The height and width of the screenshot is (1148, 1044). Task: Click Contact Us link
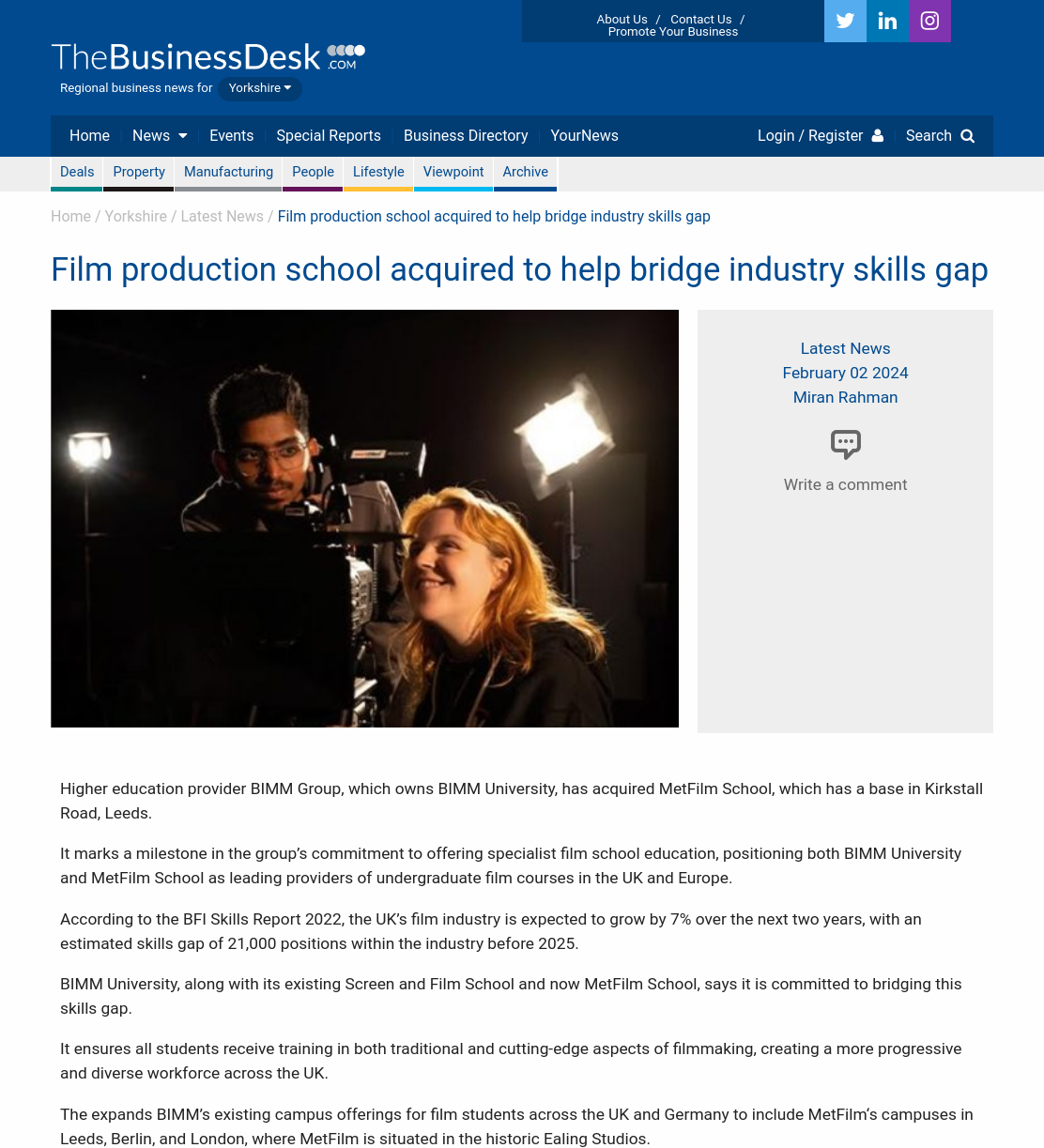pos(701,20)
